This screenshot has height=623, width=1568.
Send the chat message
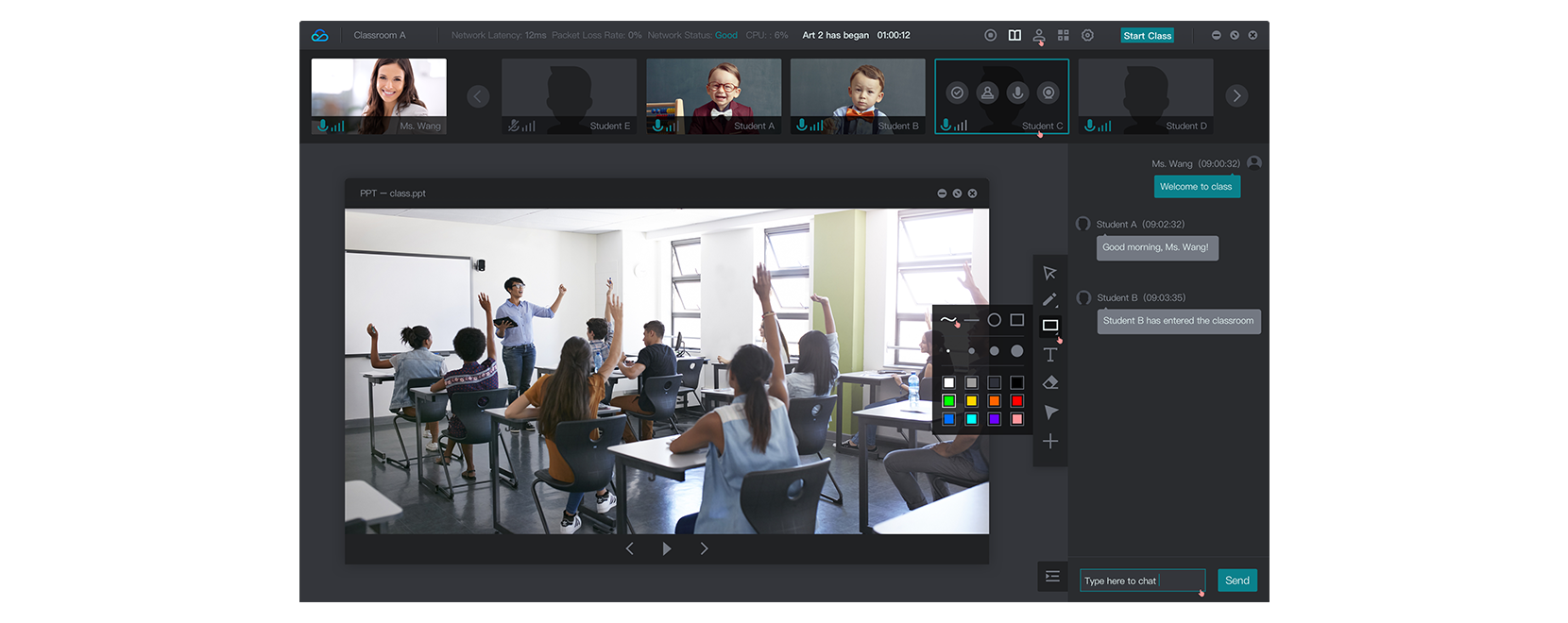(x=1237, y=581)
